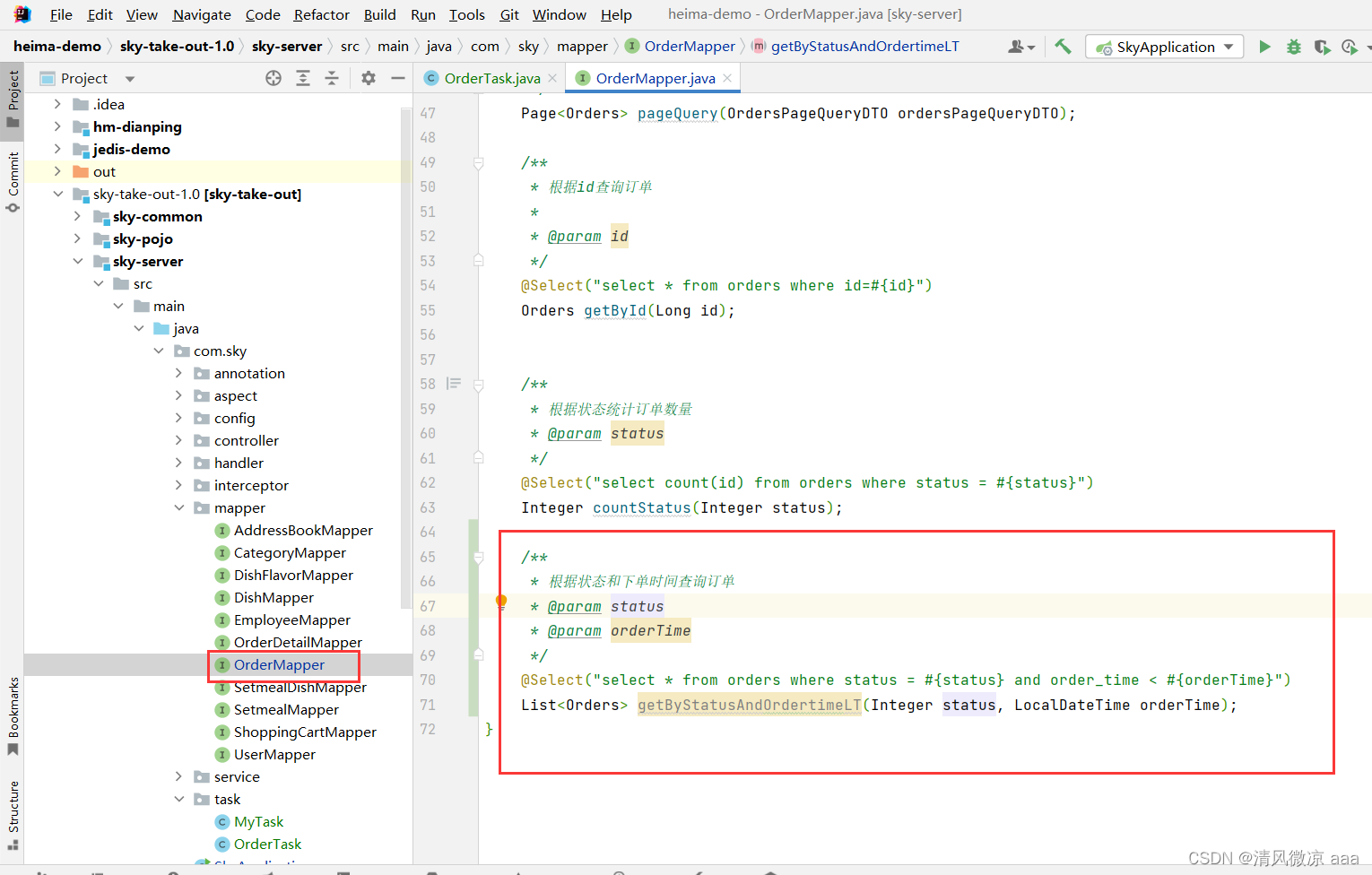Viewport: 1372px width, 875px height.
Task: Open the Build menu
Action: [379, 14]
